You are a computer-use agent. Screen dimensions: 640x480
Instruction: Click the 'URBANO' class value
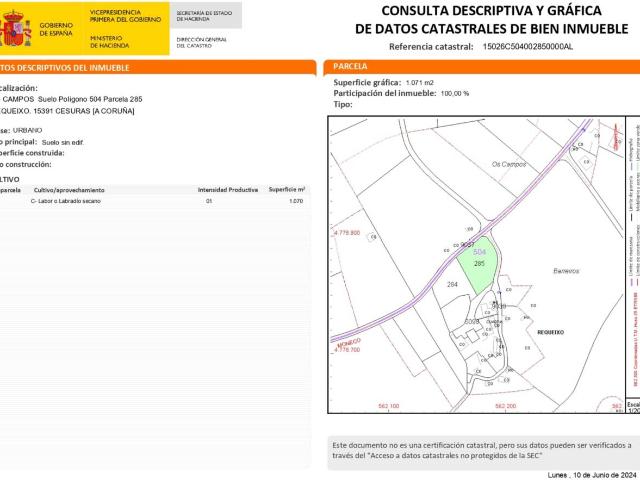[x=27, y=130]
